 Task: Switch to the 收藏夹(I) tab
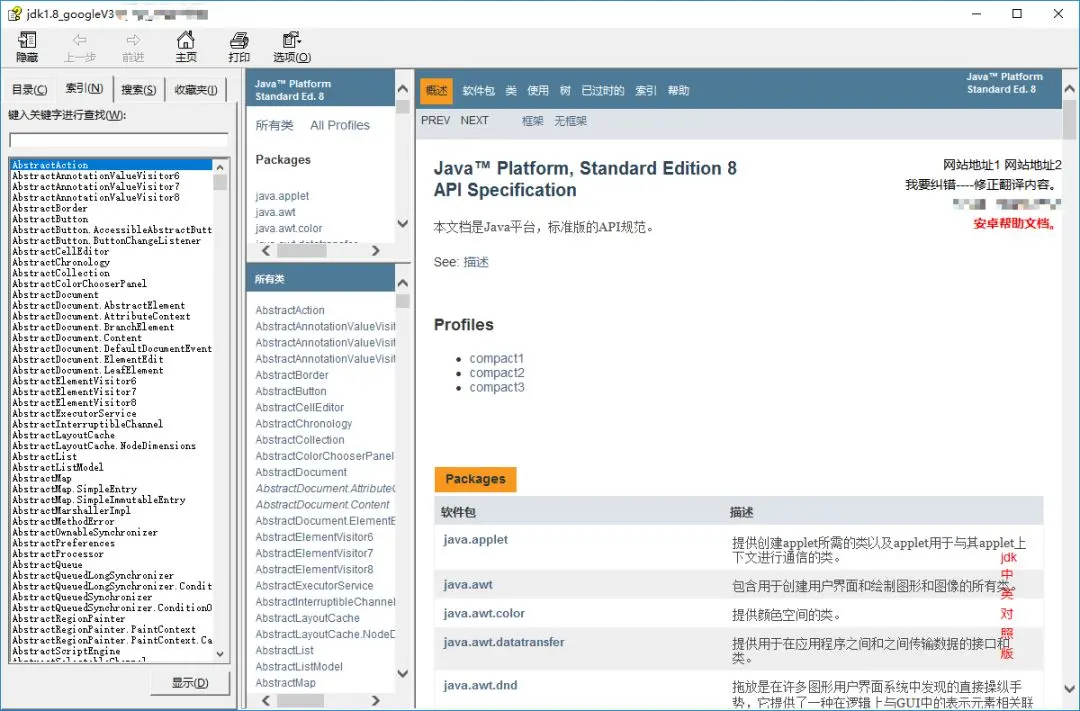(196, 90)
